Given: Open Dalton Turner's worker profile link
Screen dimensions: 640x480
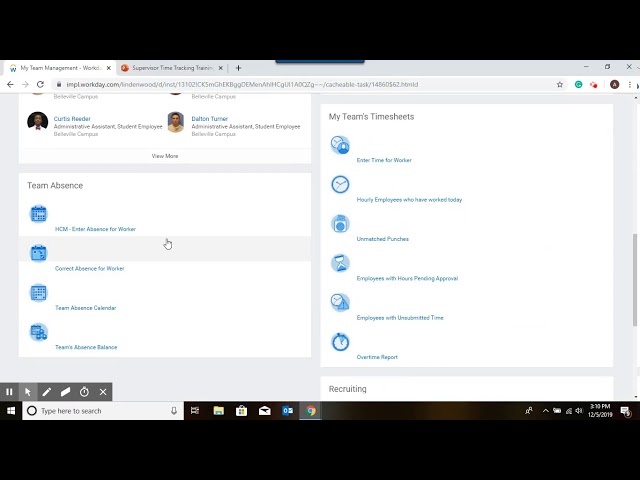Looking at the screenshot, I should click(210, 119).
